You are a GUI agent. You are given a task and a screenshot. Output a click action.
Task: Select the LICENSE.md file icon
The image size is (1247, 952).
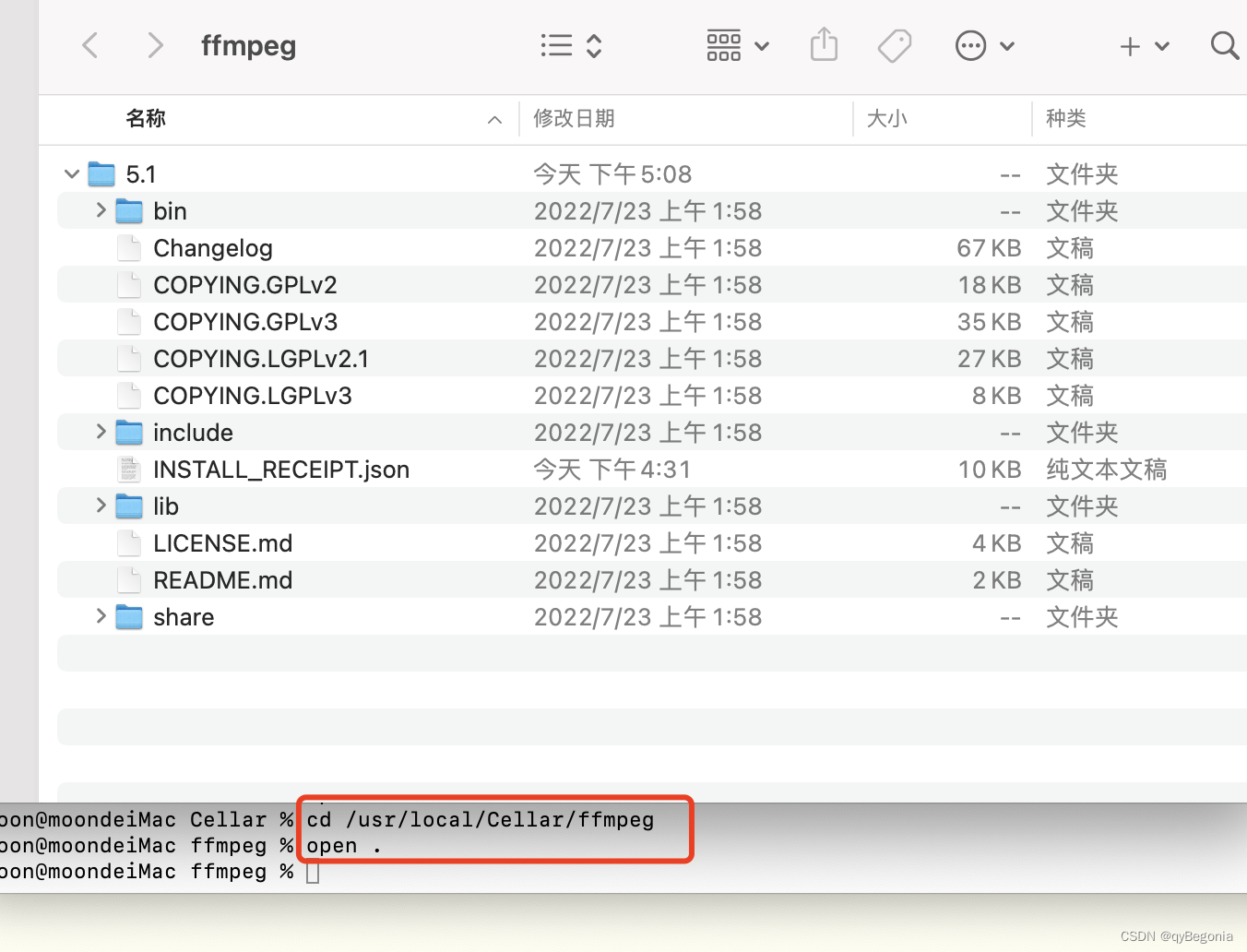[129, 543]
